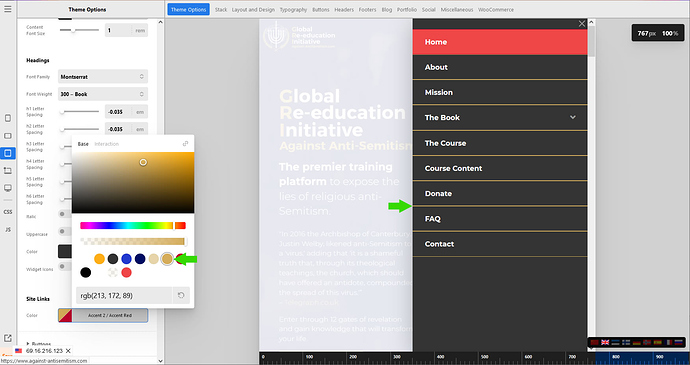Open the Miscellaneous tab
The image size is (690, 365).
[457, 10]
